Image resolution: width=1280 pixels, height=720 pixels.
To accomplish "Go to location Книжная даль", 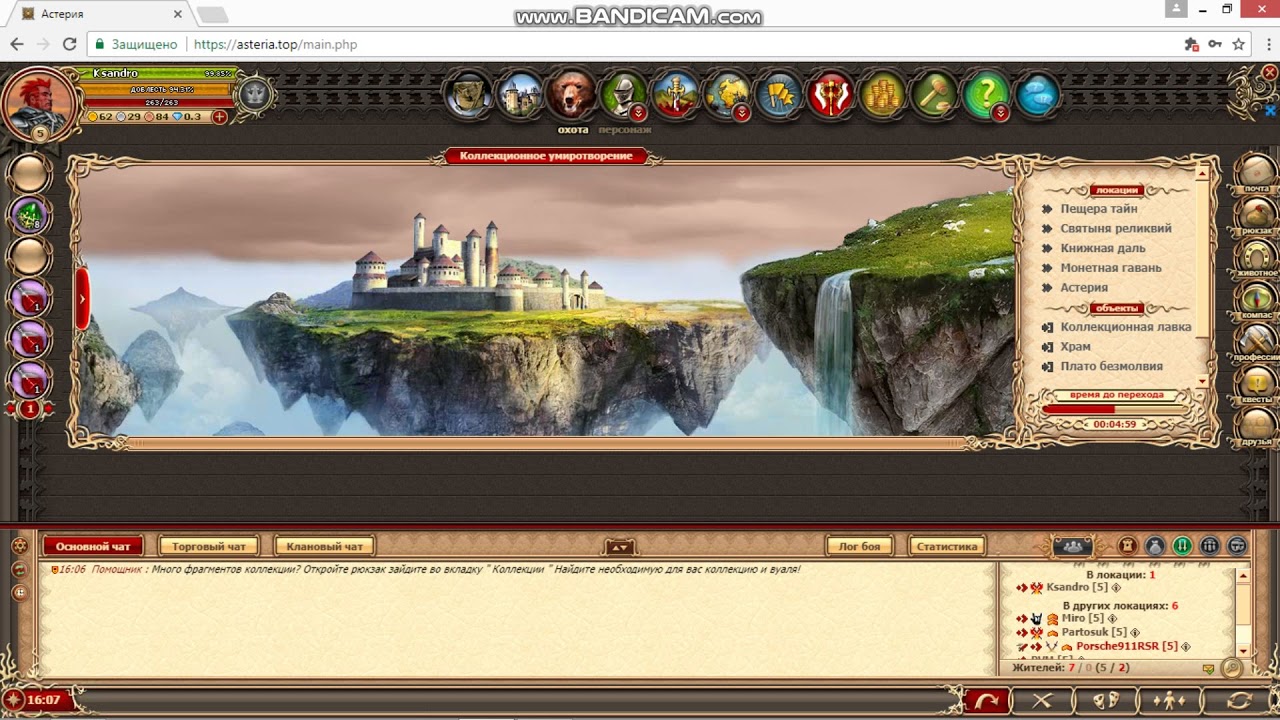I will pyautogui.click(x=1103, y=248).
